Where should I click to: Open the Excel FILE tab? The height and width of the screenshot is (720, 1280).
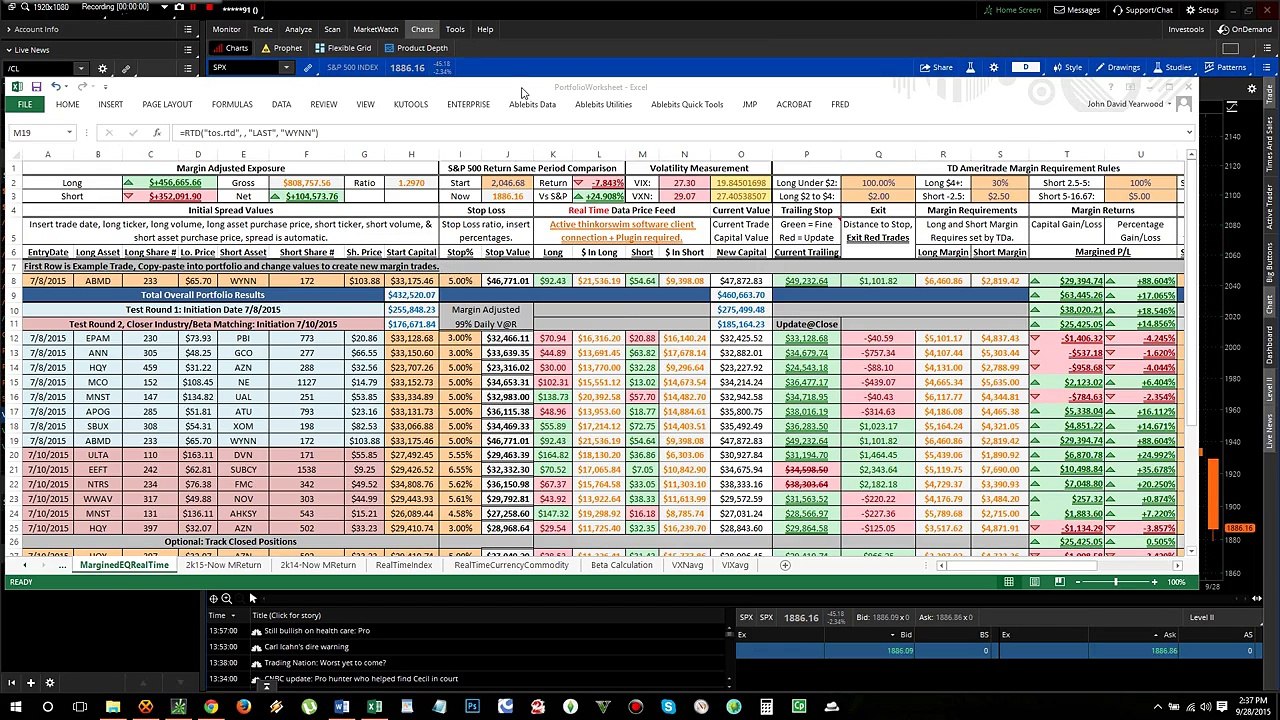pyautogui.click(x=25, y=104)
